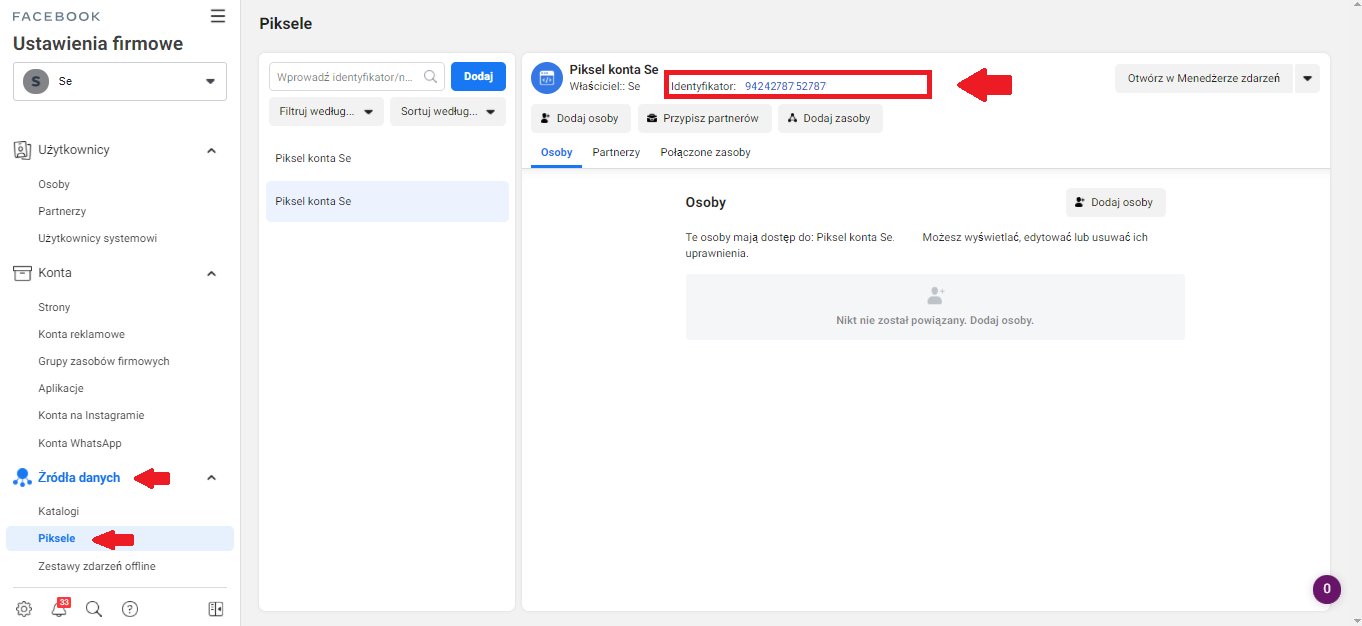Click the pixel identifier number 942427875 2787
1362x626 pixels.
785,86
